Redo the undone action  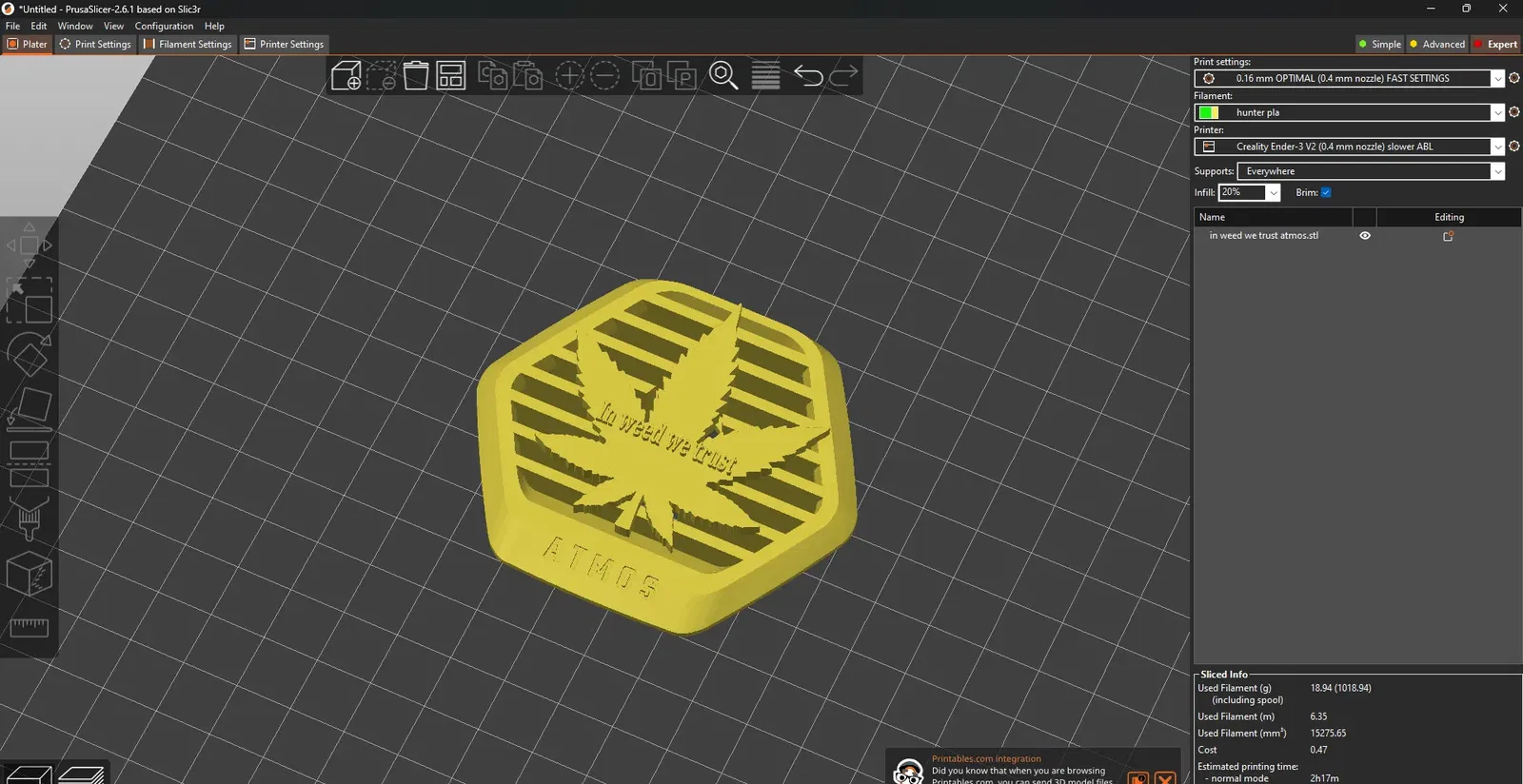843,75
